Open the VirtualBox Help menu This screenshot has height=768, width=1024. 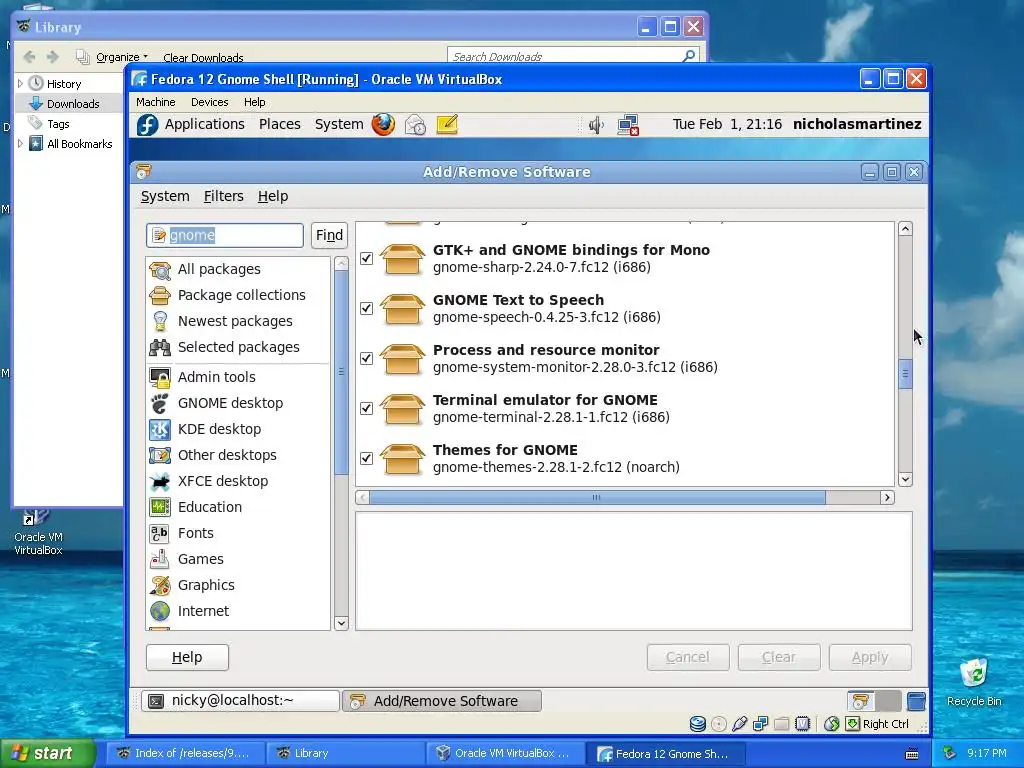[x=255, y=102]
